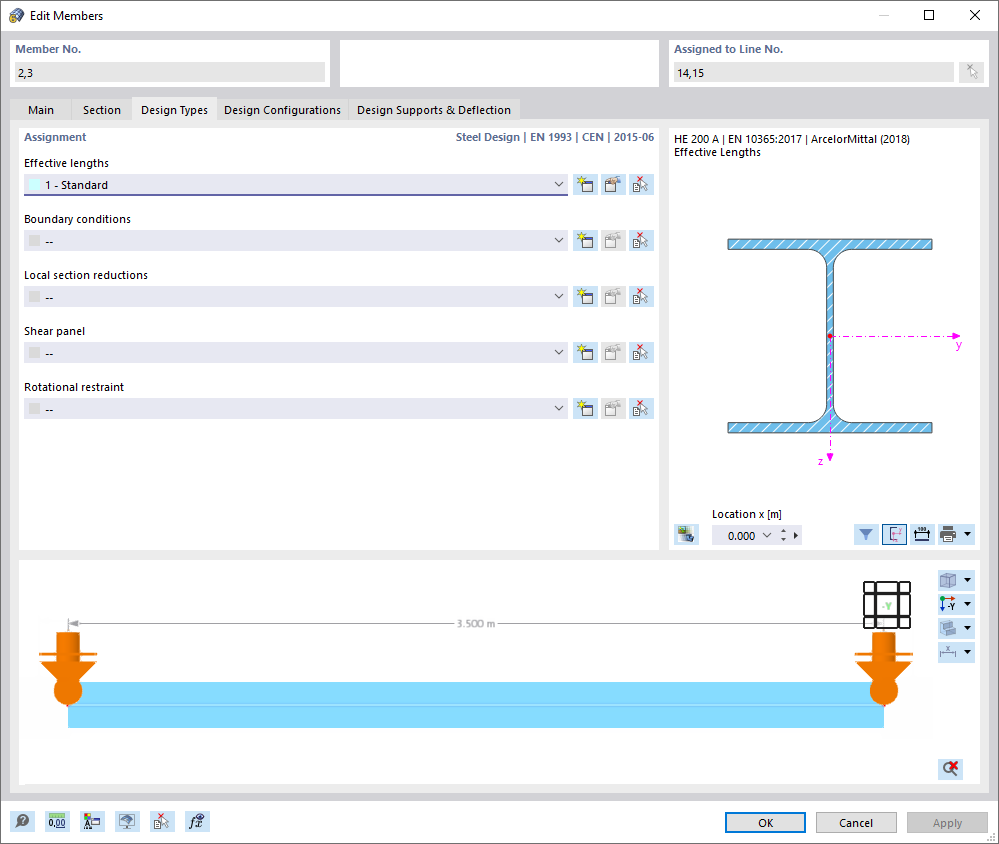Click the display/render mode icon in the member view
Viewport: 999px width, 844px height.
[948, 628]
